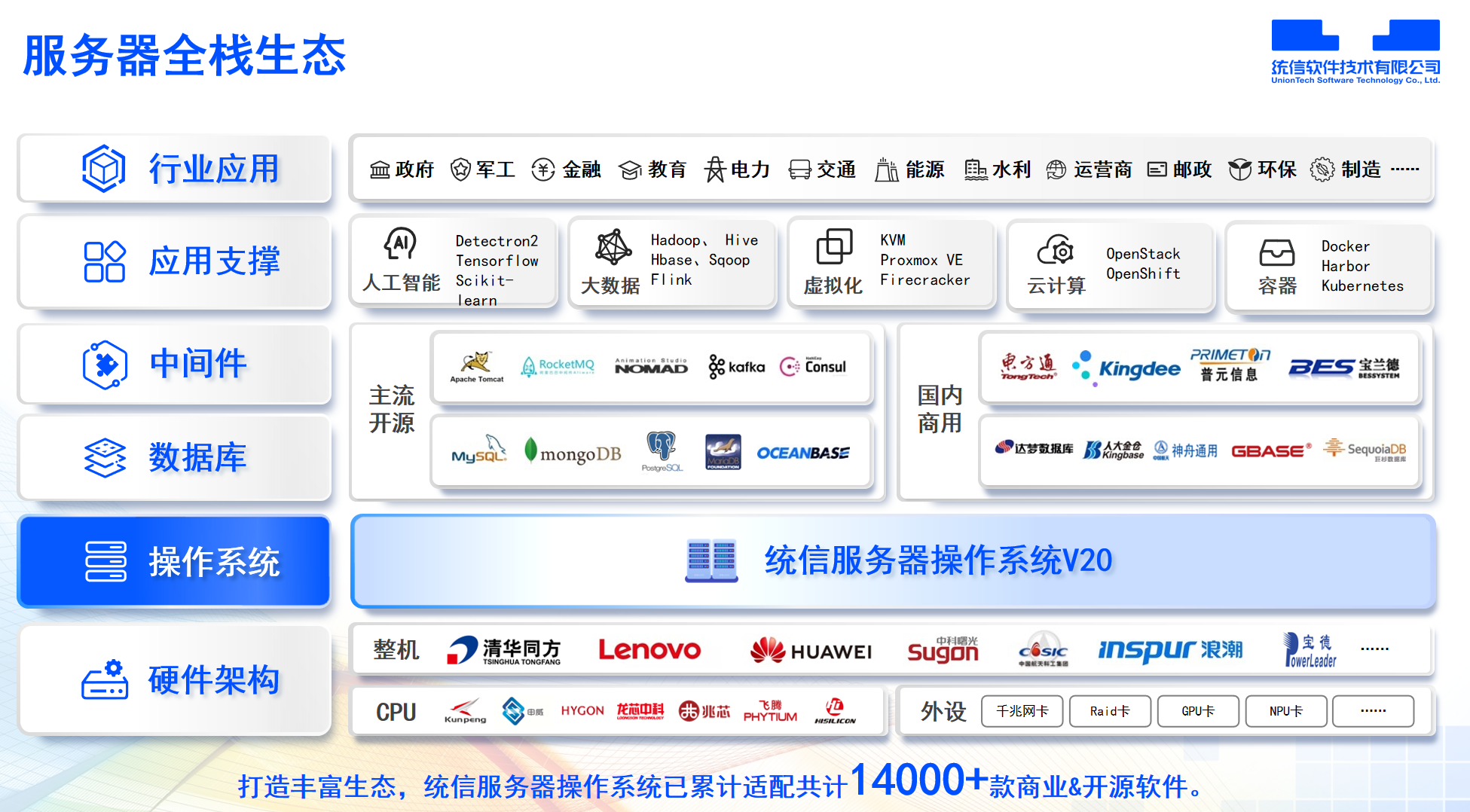Click the GPU卡 box
Image resolution: width=1470 pixels, height=812 pixels.
pyautogui.click(x=1198, y=711)
